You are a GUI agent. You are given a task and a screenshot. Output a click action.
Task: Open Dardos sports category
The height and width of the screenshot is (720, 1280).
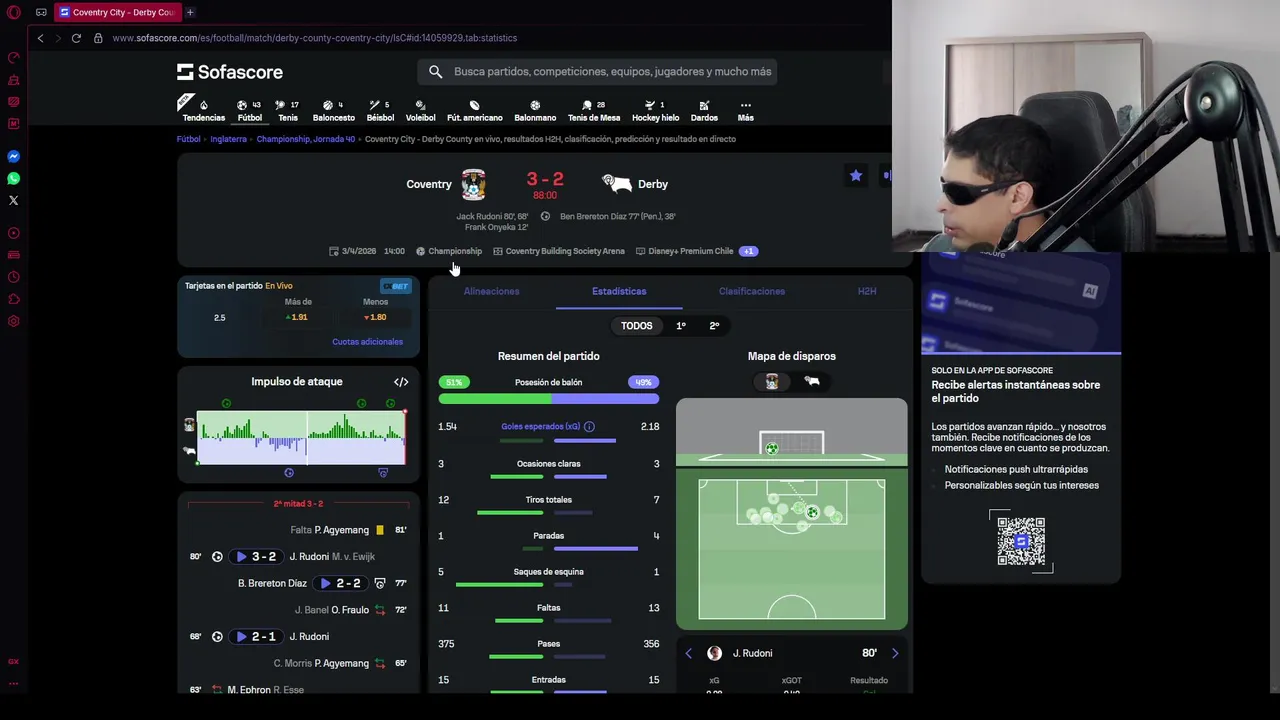click(x=704, y=110)
